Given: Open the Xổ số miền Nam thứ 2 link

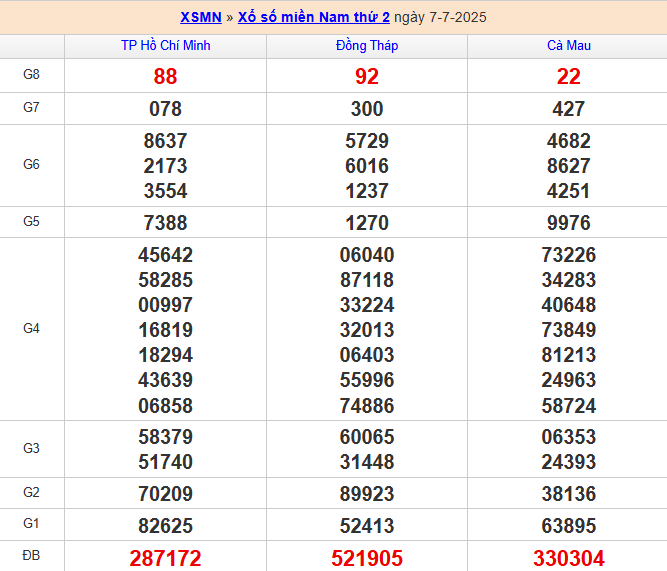Looking at the screenshot, I should [x=314, y=17].
